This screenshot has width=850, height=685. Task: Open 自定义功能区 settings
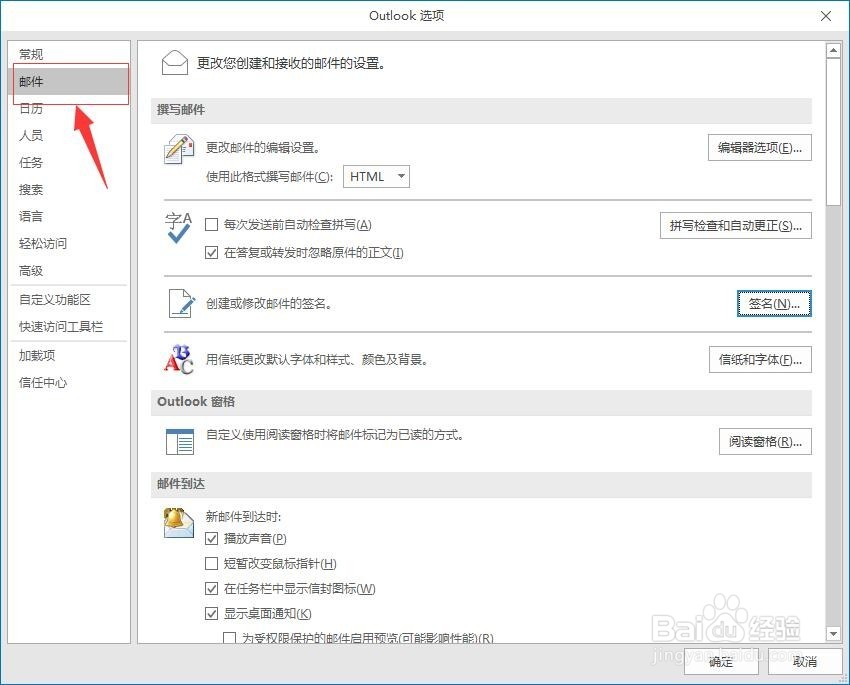(x=69, y=300)
